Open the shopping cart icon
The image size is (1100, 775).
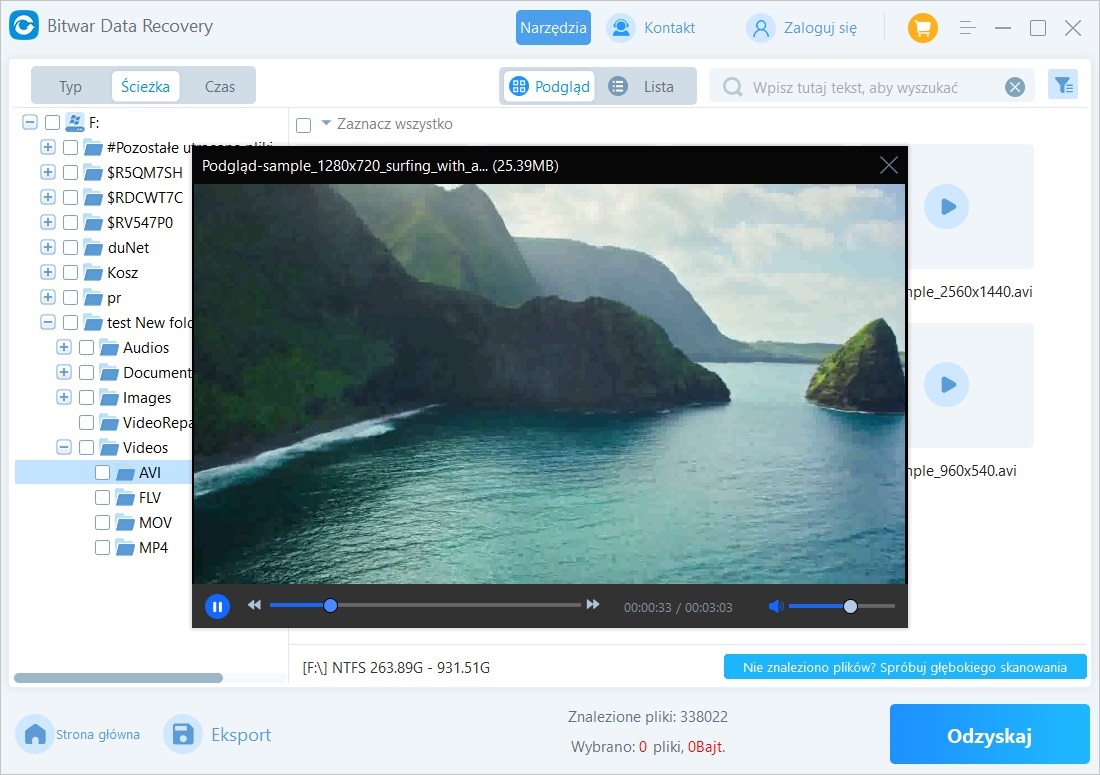pyautogui.click(x=922, y=28)
